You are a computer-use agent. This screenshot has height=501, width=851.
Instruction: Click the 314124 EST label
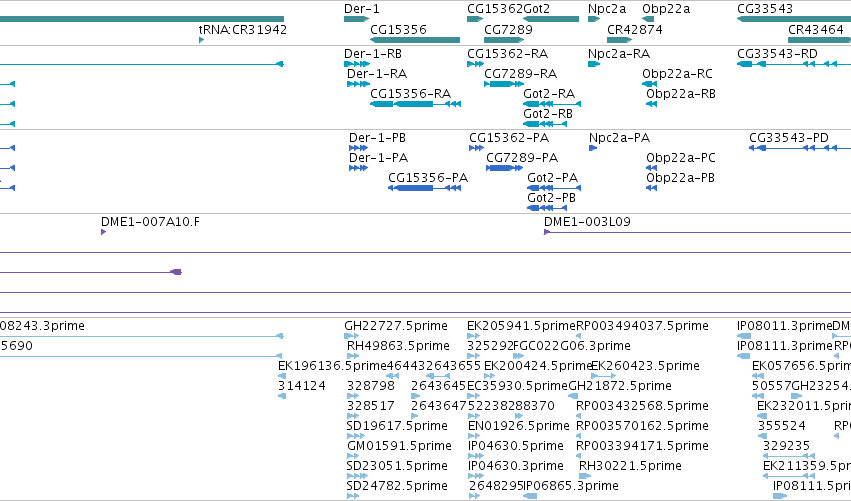pyautogui.click(x=302, y=386)
